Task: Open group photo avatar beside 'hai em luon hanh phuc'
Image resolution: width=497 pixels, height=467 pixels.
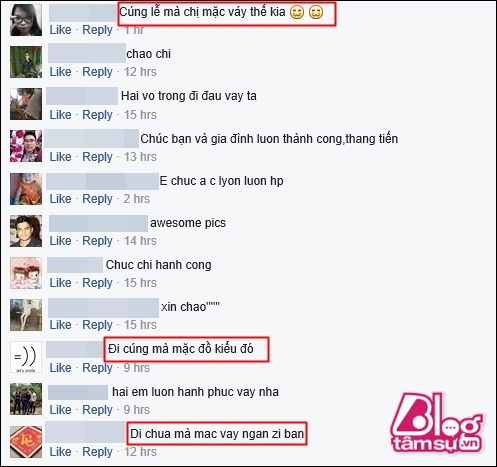Action: (x=26, y=399)
